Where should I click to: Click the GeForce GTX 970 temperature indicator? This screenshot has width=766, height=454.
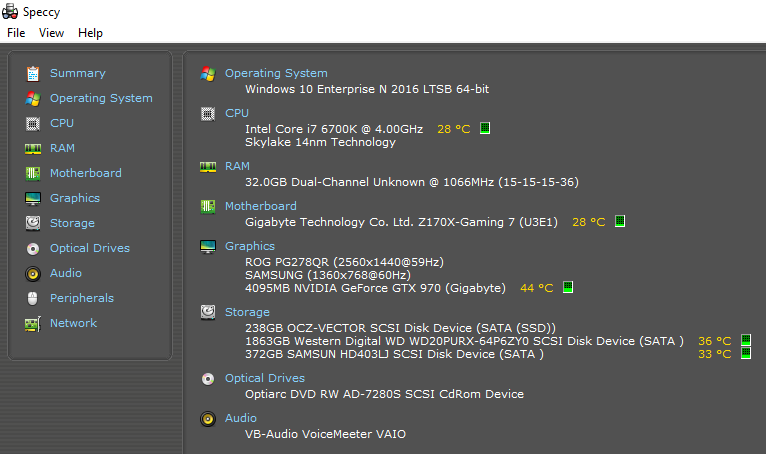[x=568, y=287]
